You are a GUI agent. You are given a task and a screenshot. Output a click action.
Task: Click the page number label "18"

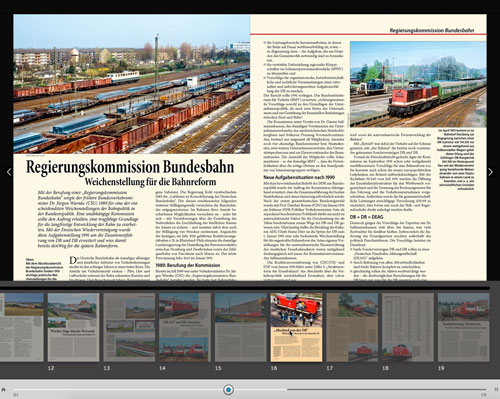coord(385,368)
